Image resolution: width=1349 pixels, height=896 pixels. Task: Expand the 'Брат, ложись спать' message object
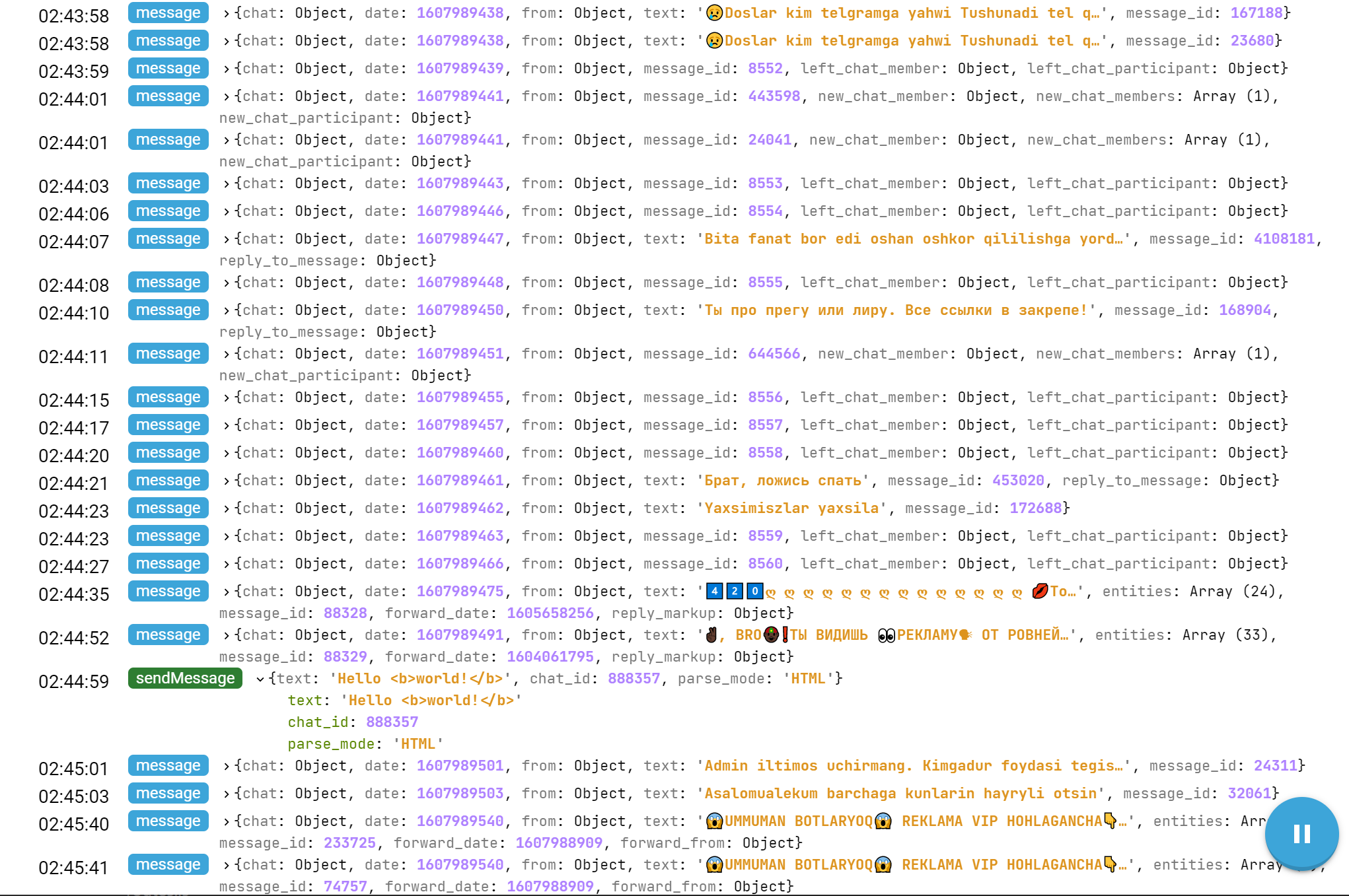[227, 481]
